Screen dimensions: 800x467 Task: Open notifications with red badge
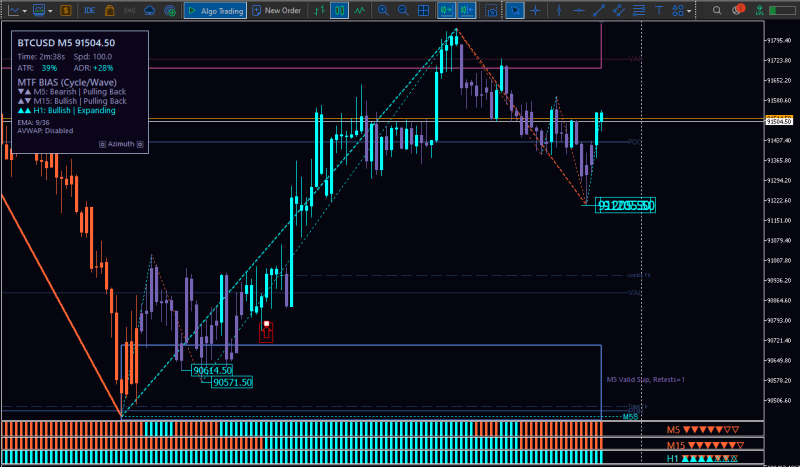(x=737, y=10)
